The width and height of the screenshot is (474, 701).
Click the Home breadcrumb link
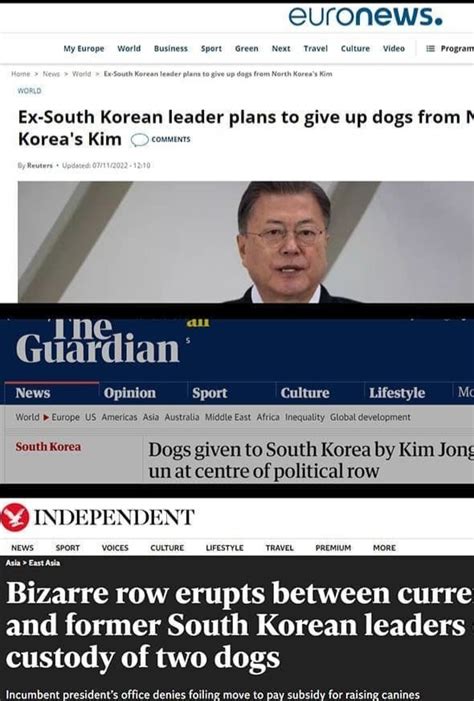click(x=21, y=74)
